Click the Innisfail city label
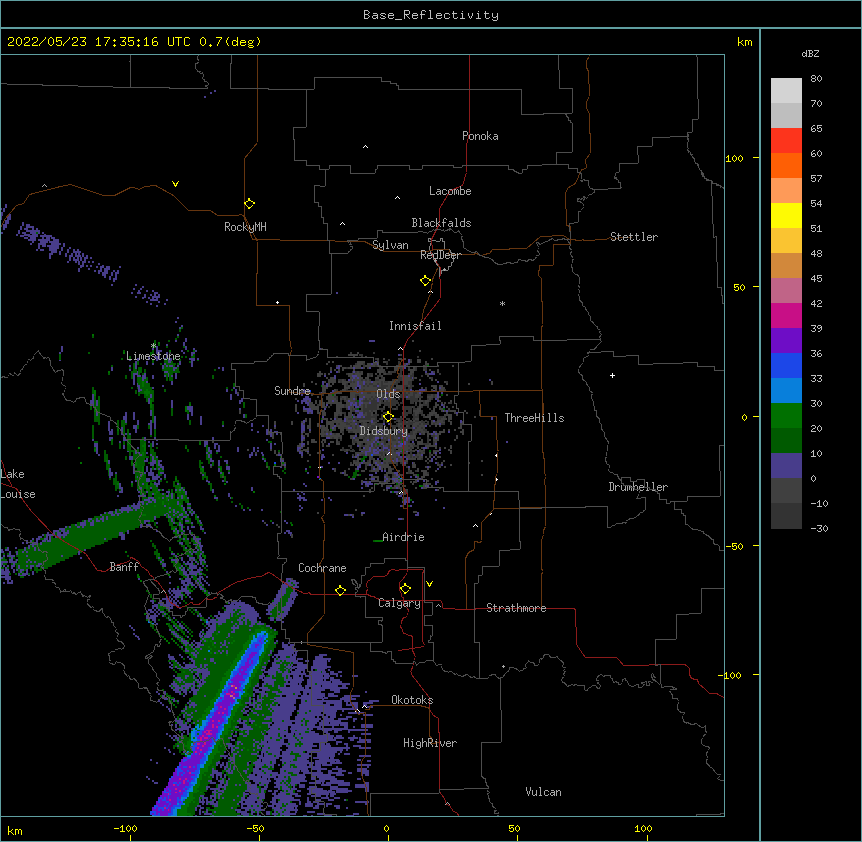The height and width of the screenshot is (842, 862). click(x=415, y=326)
